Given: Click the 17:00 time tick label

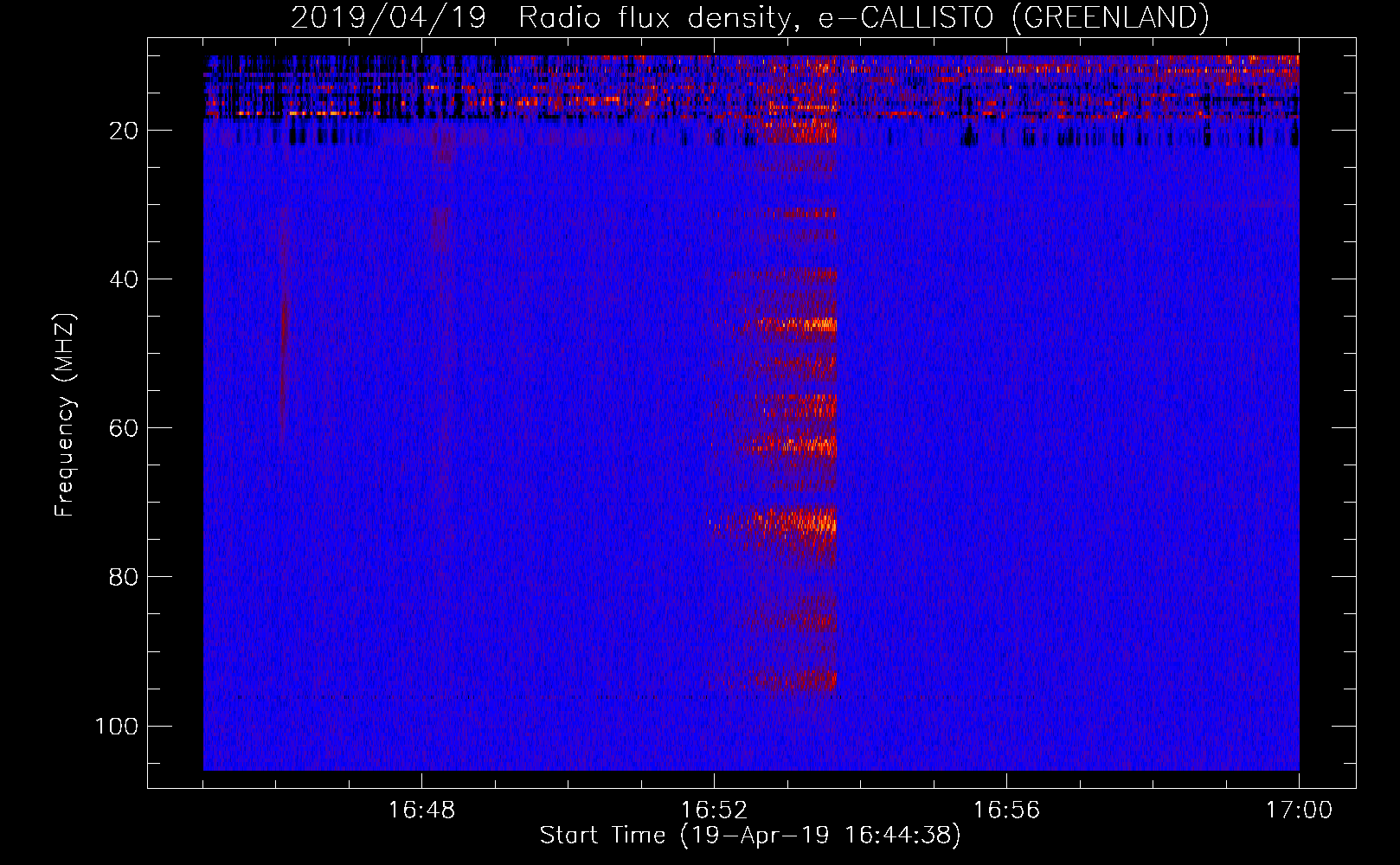Looking at the screenshot, I should [x=1299, y=811].
